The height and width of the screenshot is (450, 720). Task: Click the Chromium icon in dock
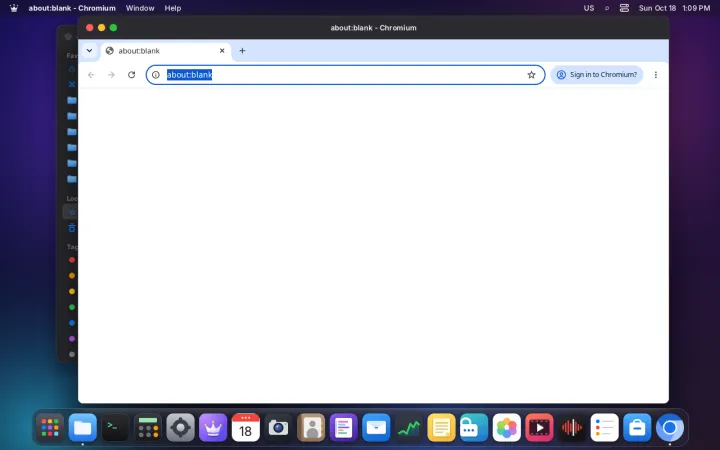click(670, 428)
